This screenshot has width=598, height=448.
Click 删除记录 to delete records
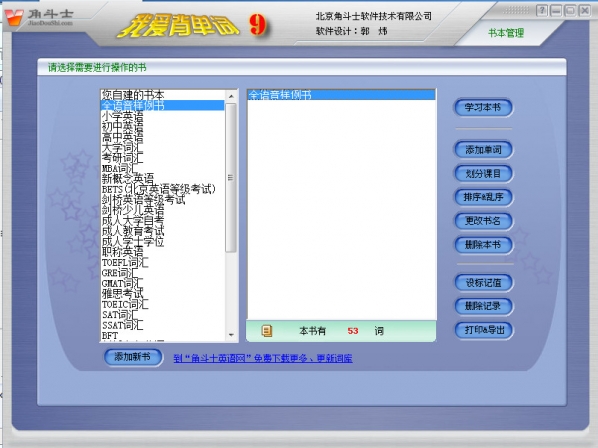click(483, 306)
